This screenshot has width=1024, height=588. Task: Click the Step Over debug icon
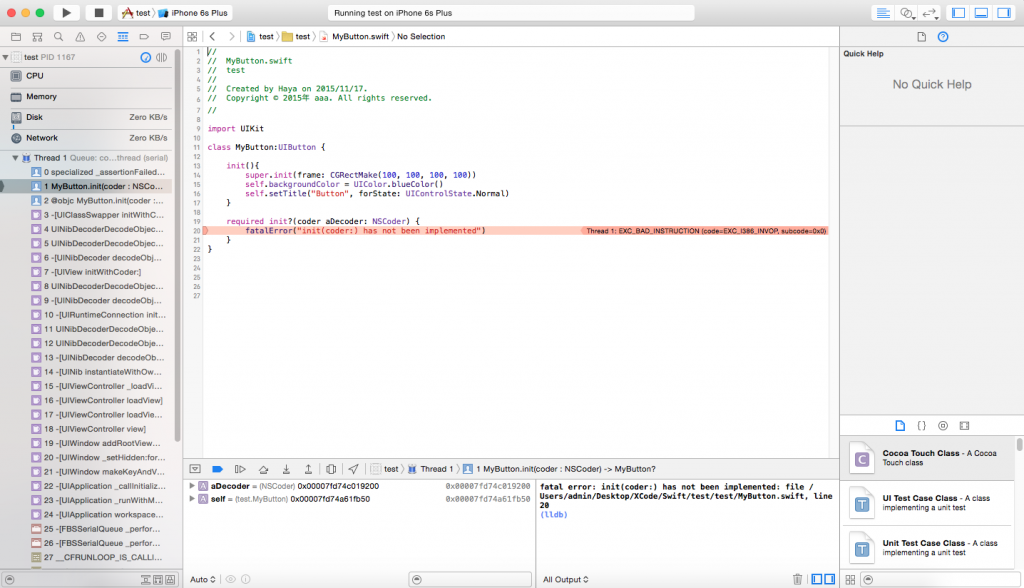pos(262,468)
